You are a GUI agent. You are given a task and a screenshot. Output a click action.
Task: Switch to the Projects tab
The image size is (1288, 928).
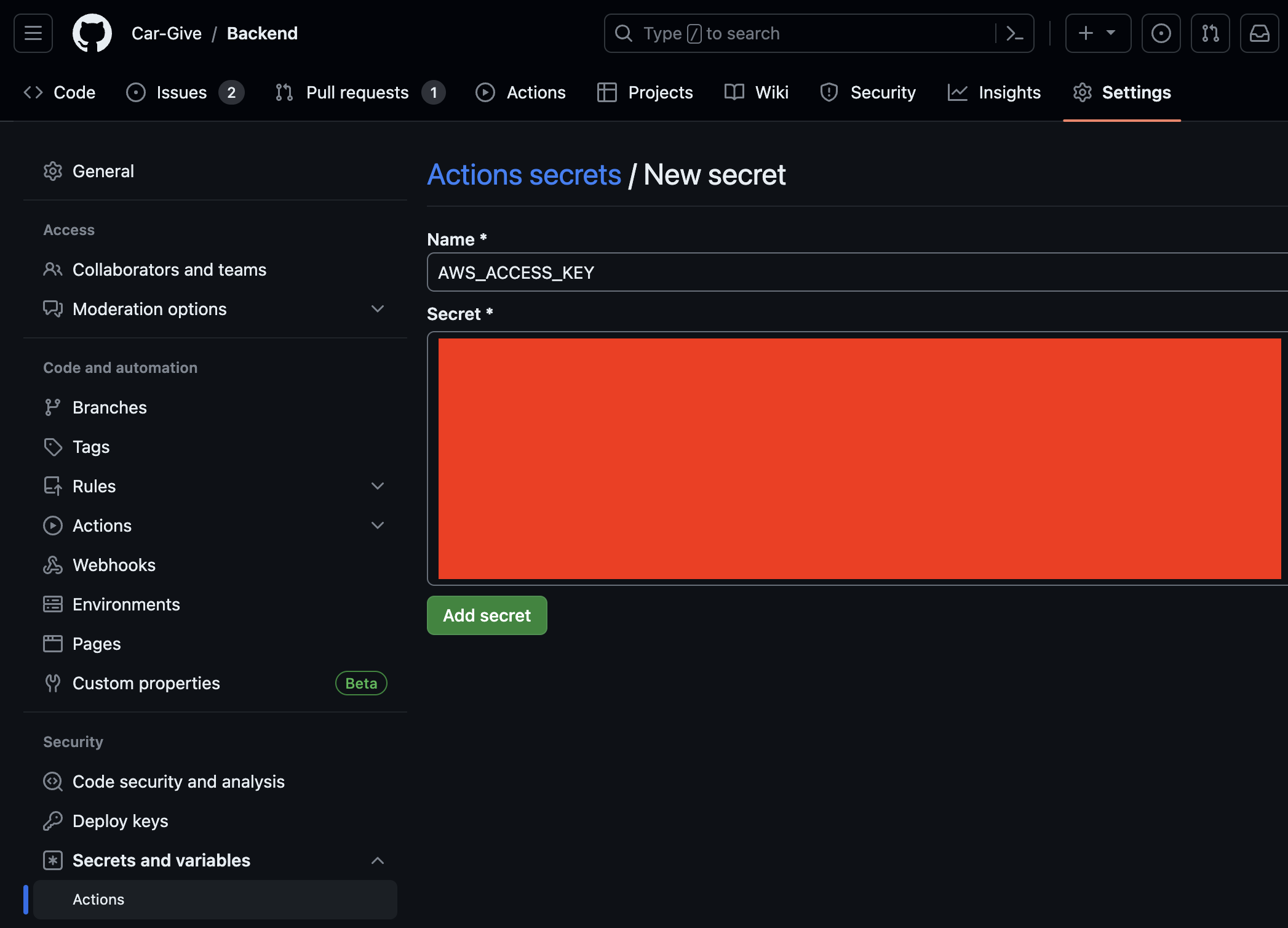coord(645,92)
